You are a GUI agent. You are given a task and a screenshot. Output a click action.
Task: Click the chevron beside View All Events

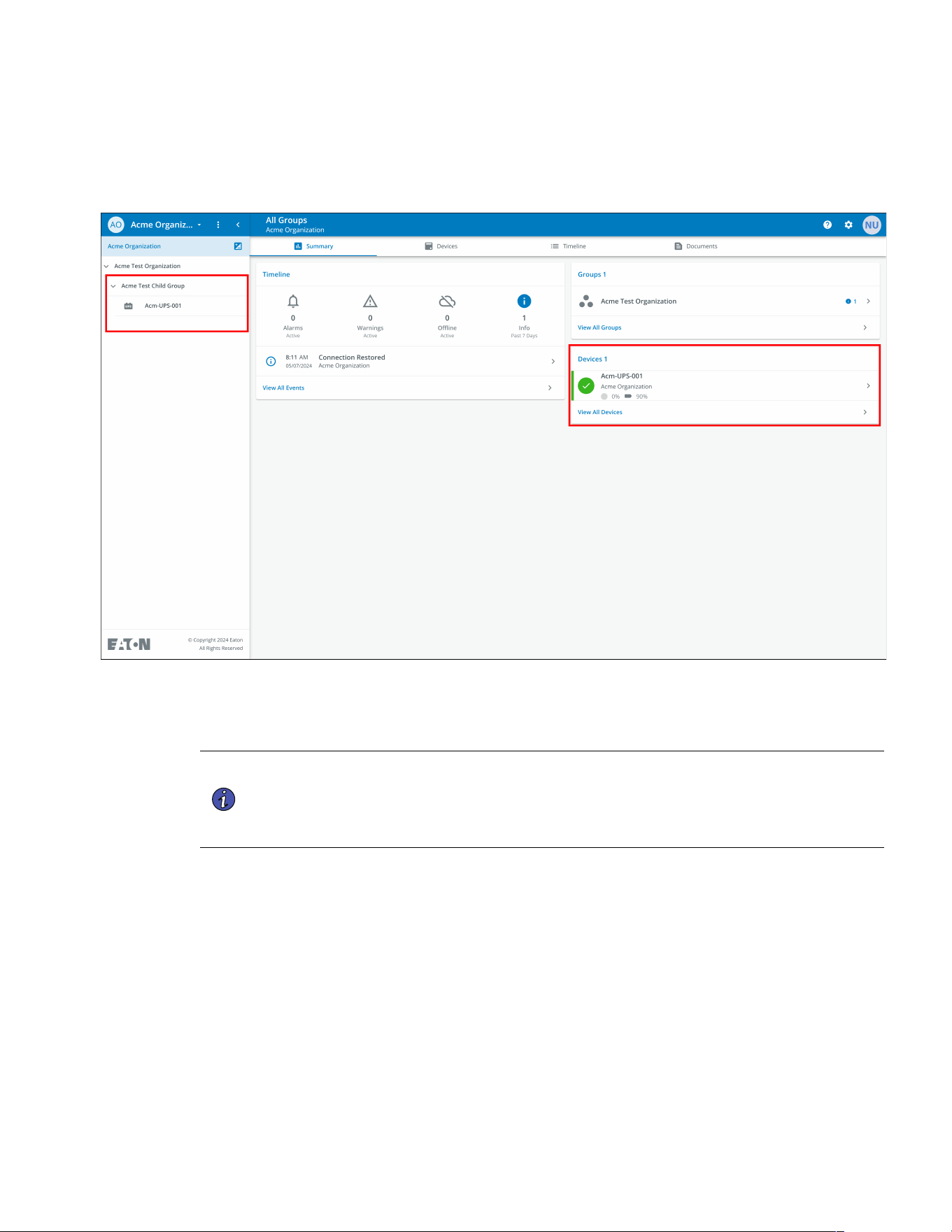[x=550, y=388]
